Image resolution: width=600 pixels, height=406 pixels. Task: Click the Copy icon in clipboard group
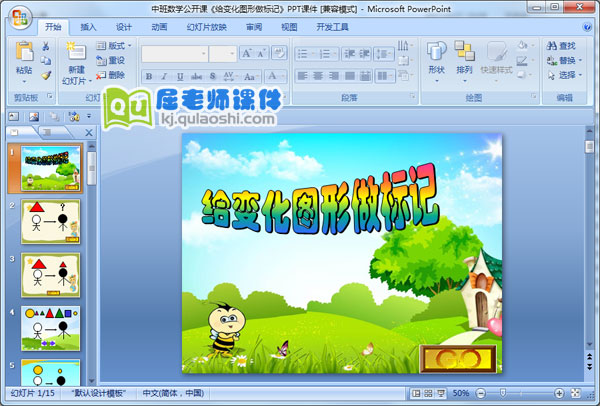[46, 61]
